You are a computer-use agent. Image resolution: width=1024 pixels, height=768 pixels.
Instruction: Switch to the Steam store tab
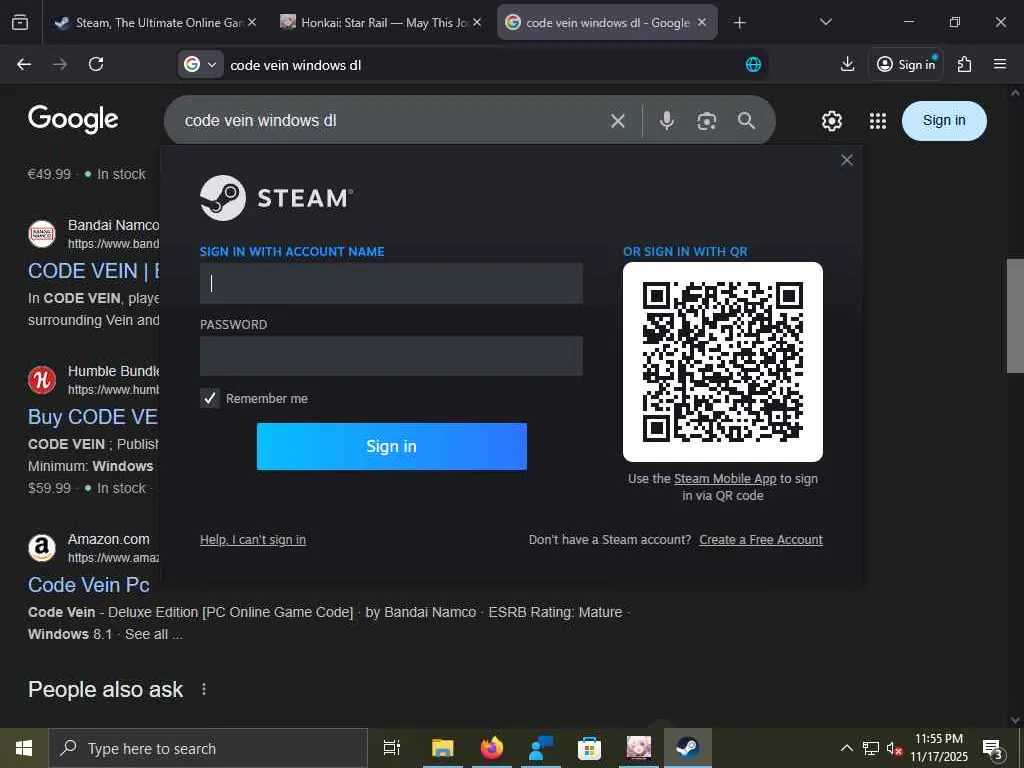(156, 23)
